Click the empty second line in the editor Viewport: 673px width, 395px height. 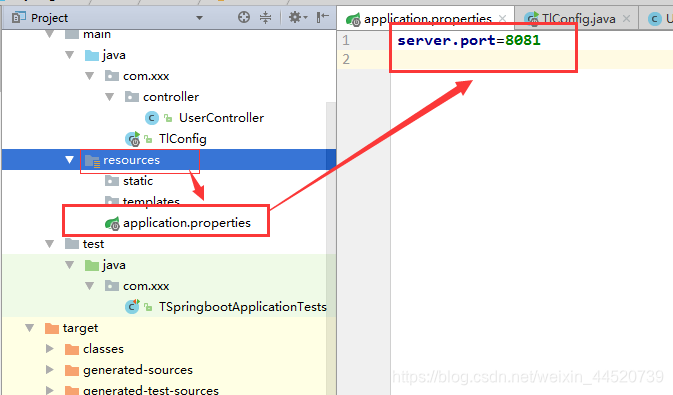pos(531,59)
